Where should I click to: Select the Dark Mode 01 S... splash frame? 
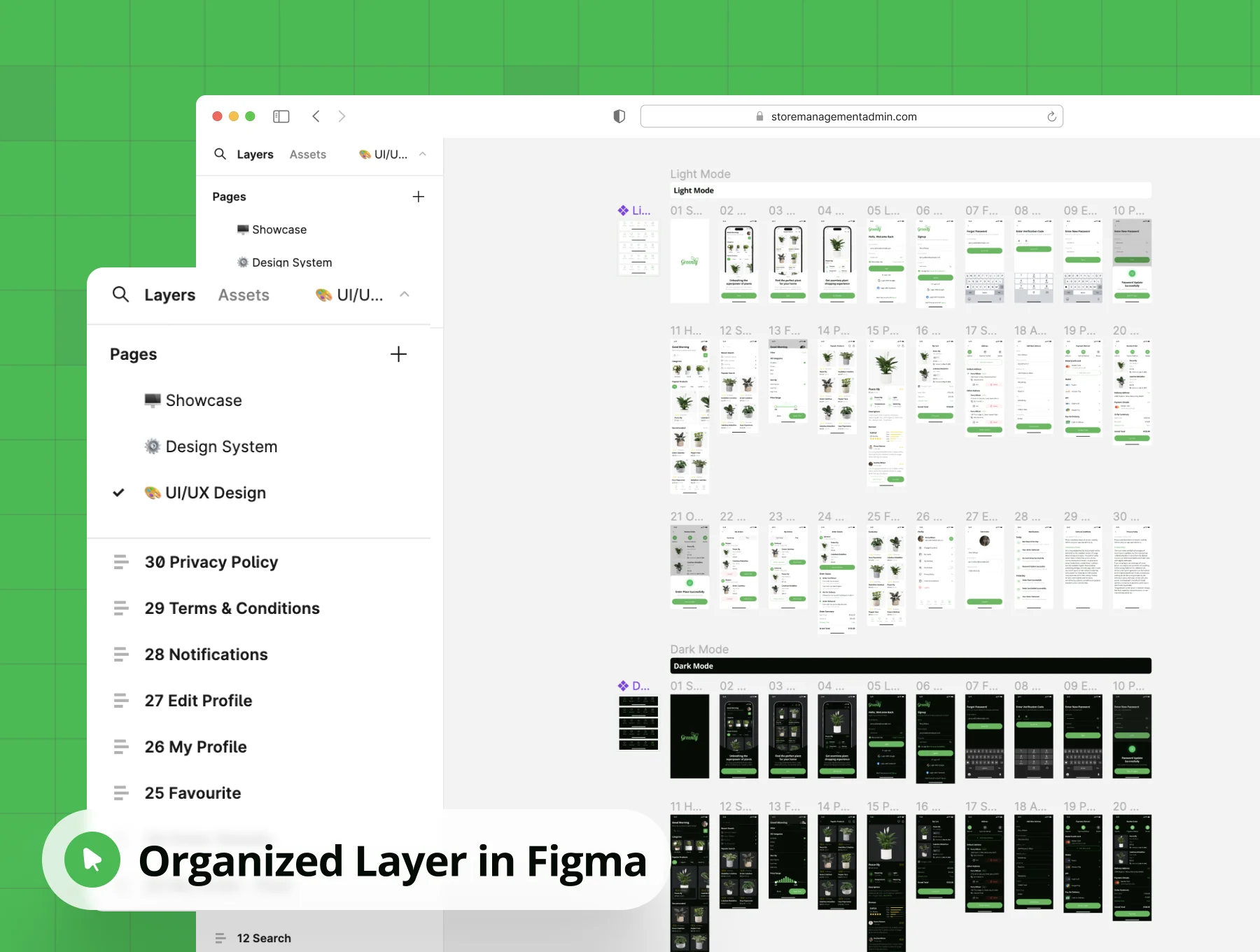click(x=689, y=736)
